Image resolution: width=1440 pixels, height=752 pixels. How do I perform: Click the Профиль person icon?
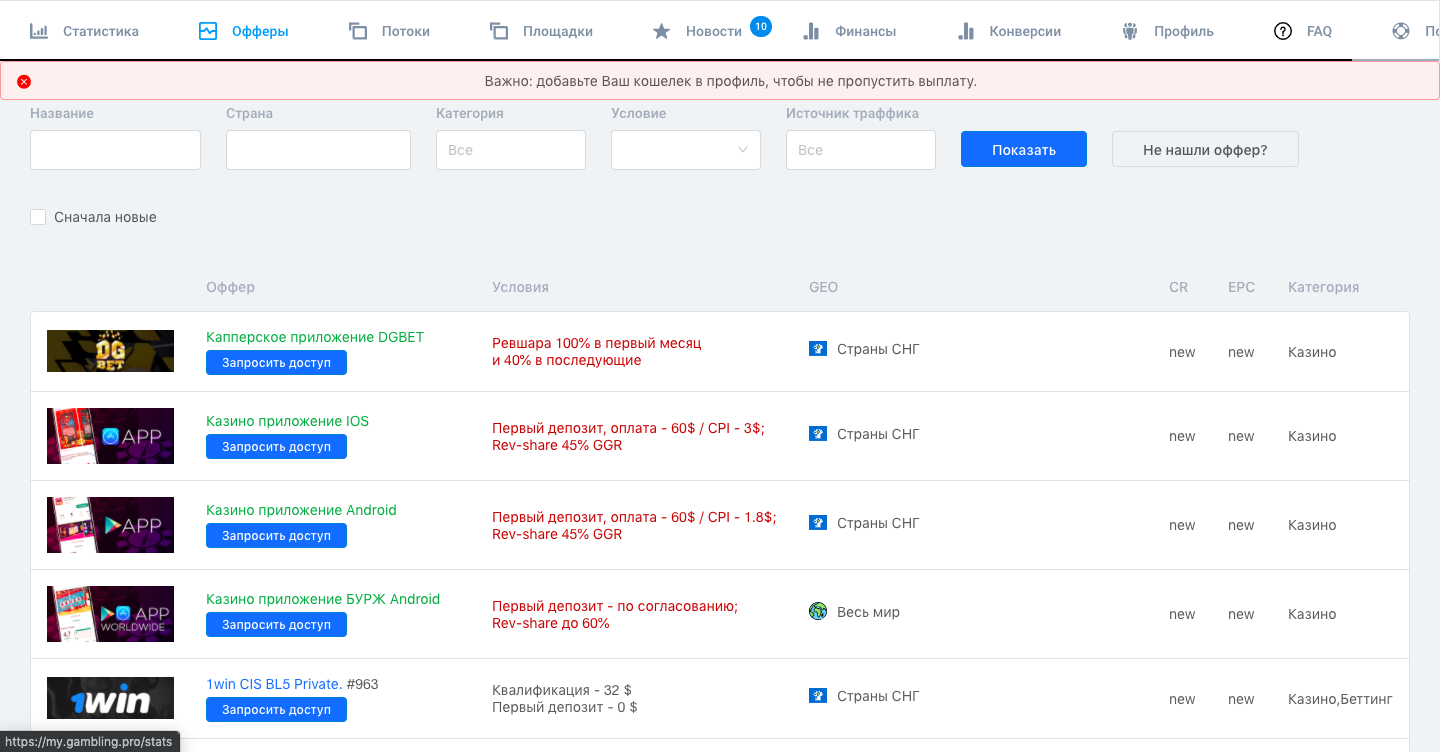coord(1130,31)
